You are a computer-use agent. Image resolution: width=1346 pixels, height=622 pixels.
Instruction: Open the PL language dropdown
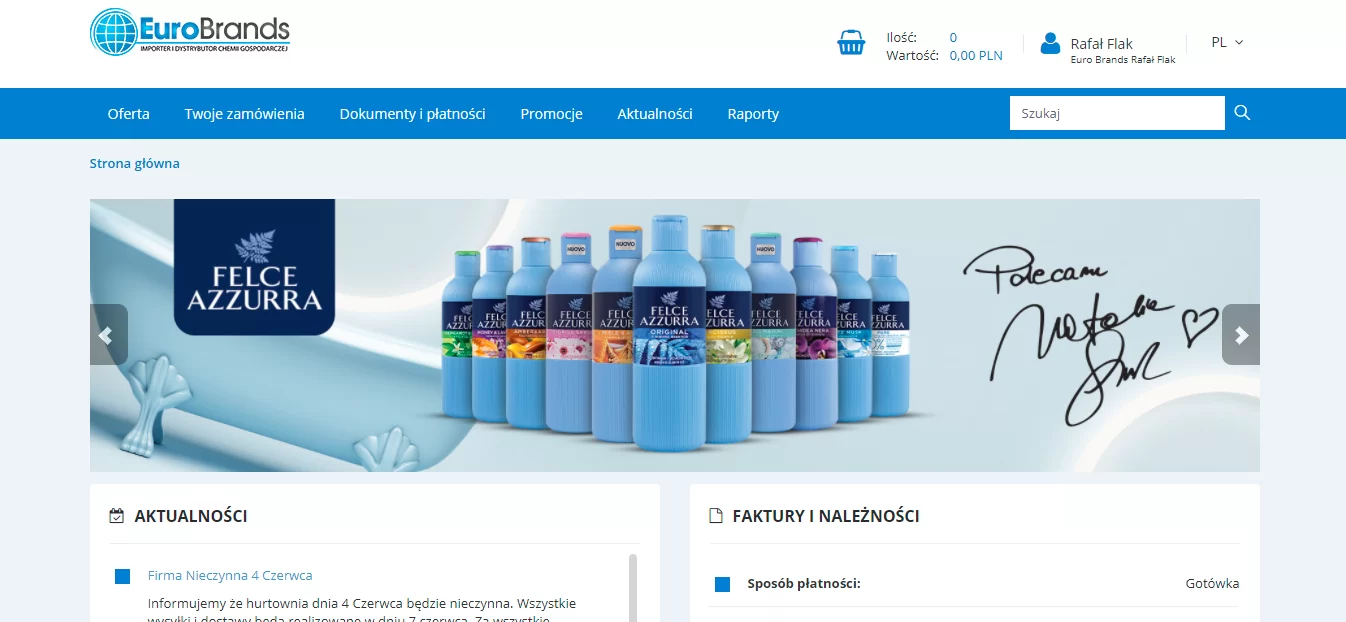click(x=1227, y=42)
